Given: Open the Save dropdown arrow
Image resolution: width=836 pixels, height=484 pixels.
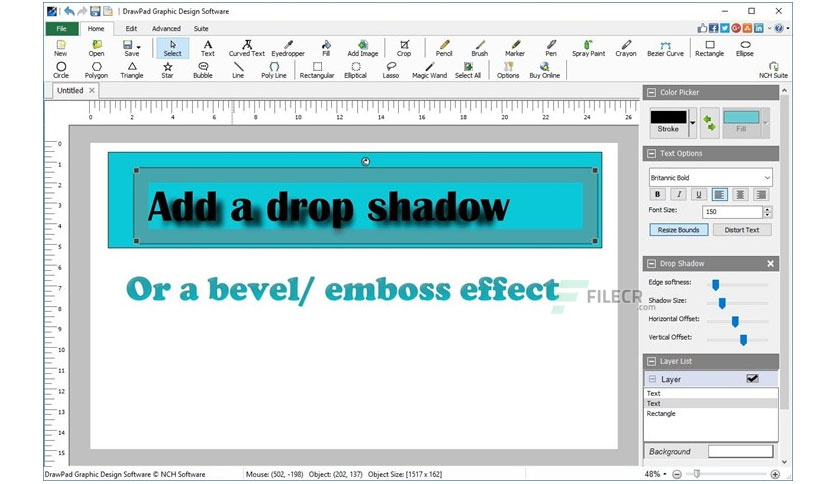Looking at the screenshot, I should [139, 47].
